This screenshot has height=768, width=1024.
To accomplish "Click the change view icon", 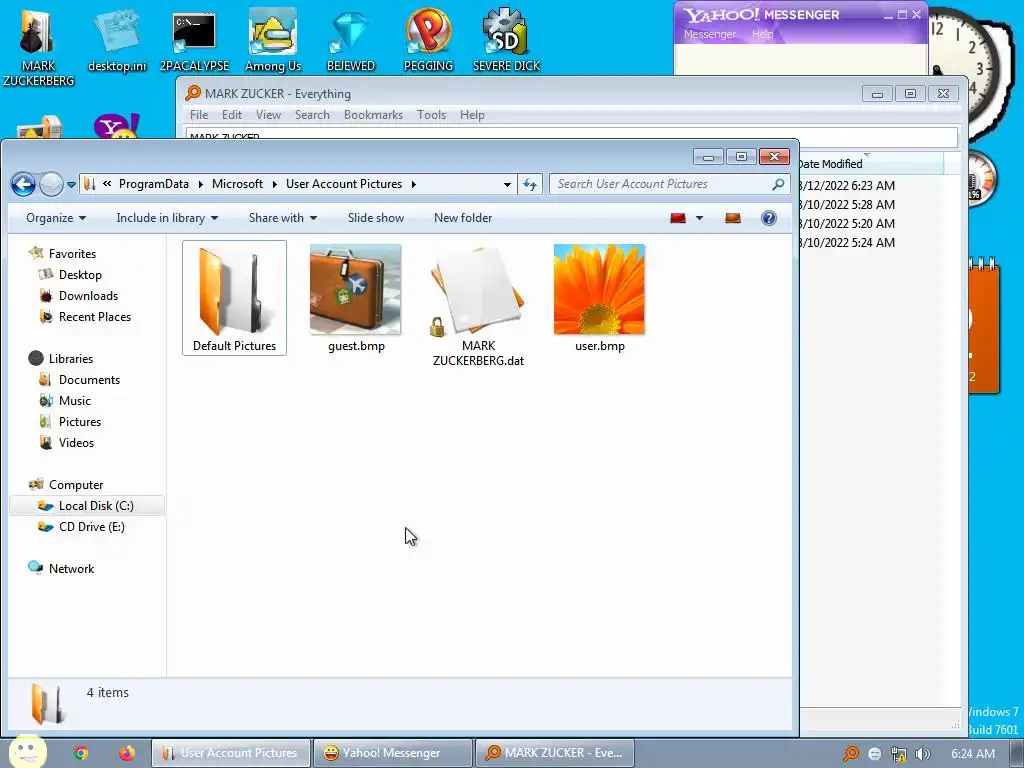I will click(678, 218).
